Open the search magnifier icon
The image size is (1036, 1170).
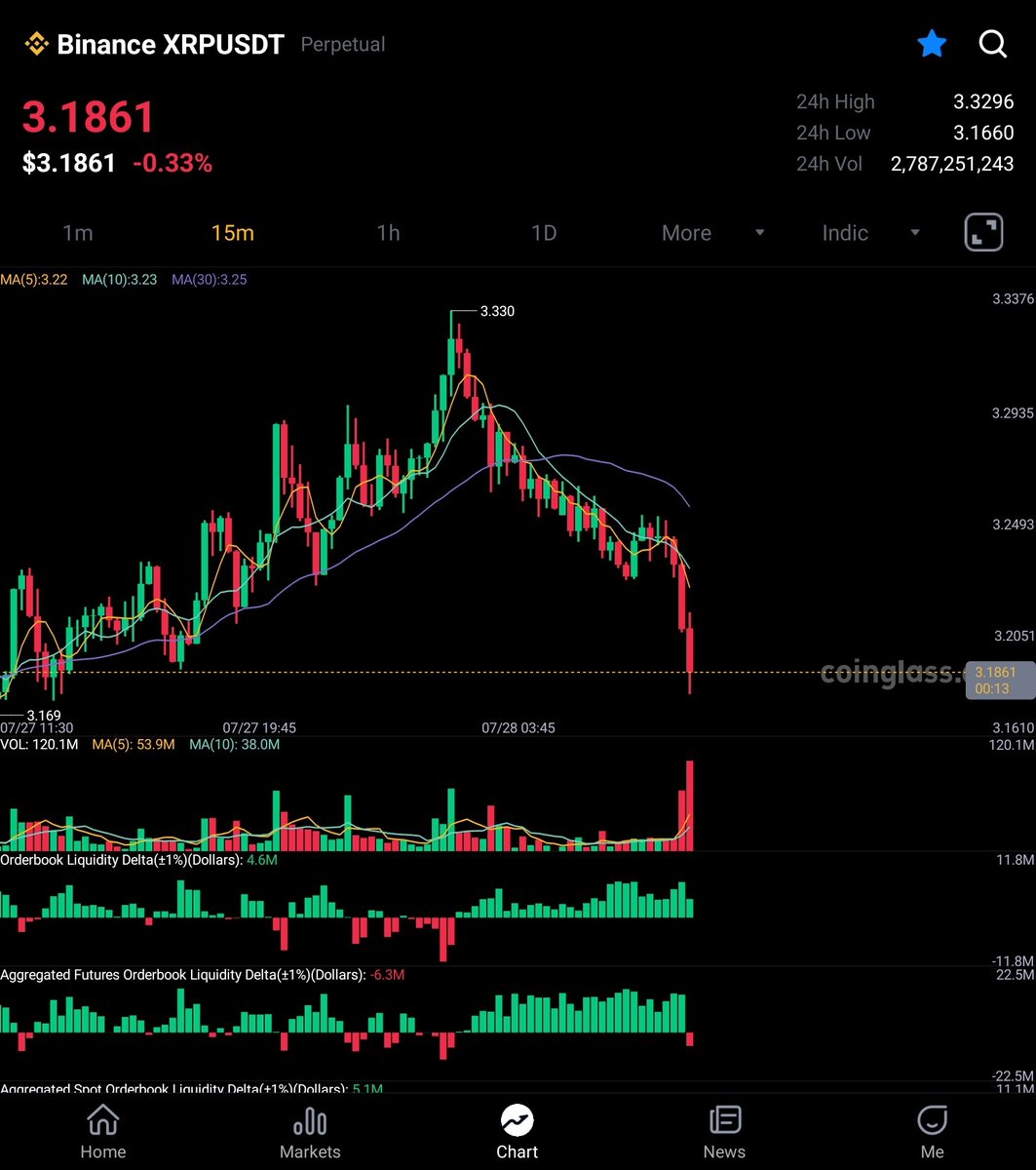coord(992,44)
